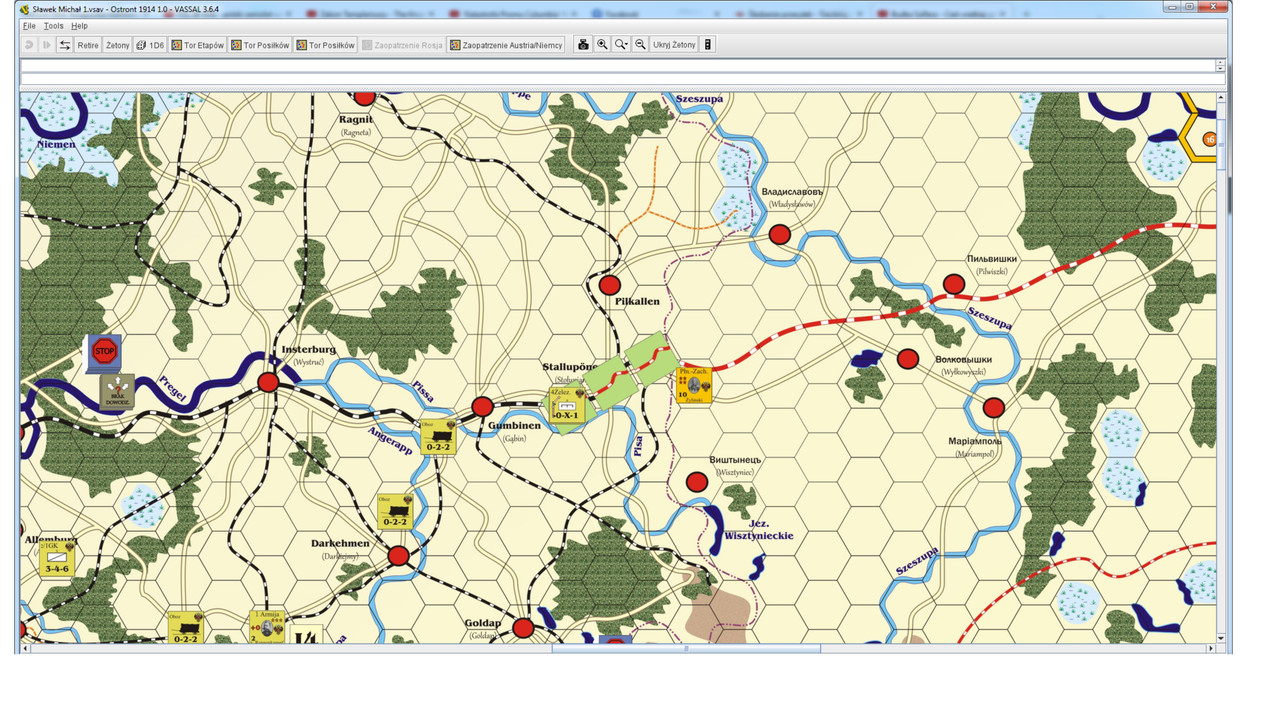Screen dimensions: 1280x717
Task: Click the step-forward log icon
Action: tap(46, 45)
